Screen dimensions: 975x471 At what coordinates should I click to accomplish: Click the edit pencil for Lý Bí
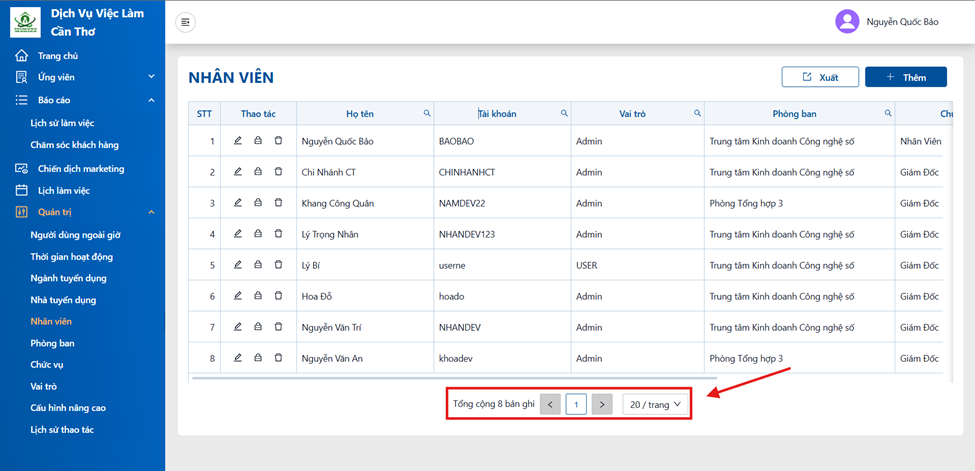238,265
